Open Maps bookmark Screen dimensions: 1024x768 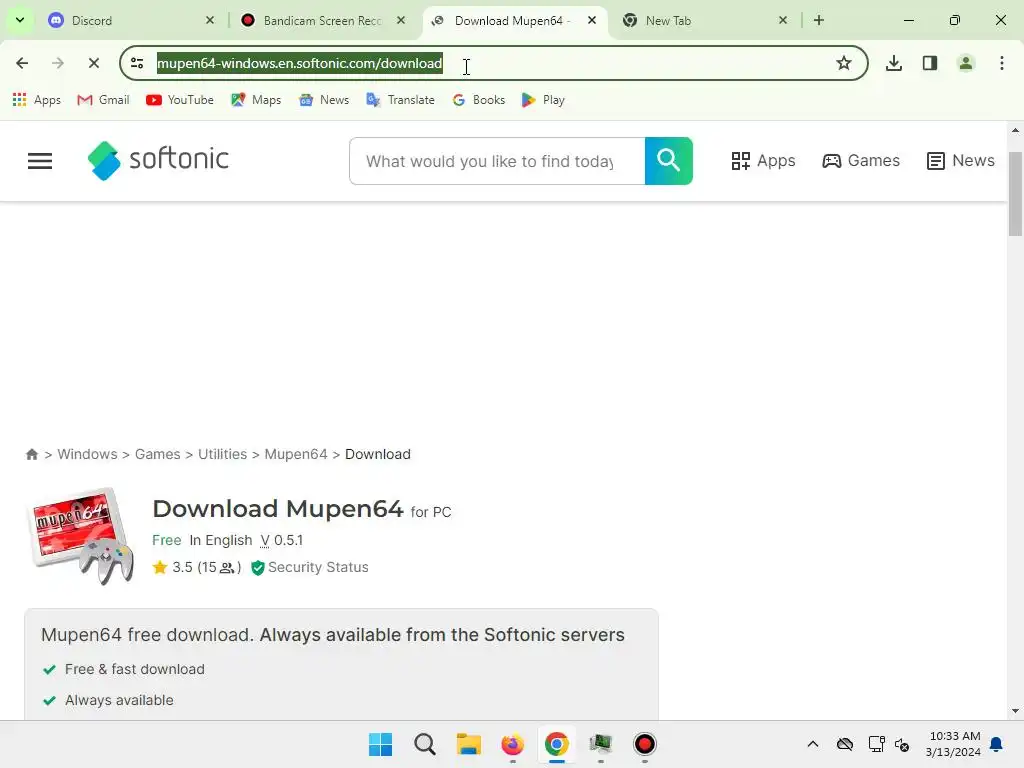tap(256, 100)
